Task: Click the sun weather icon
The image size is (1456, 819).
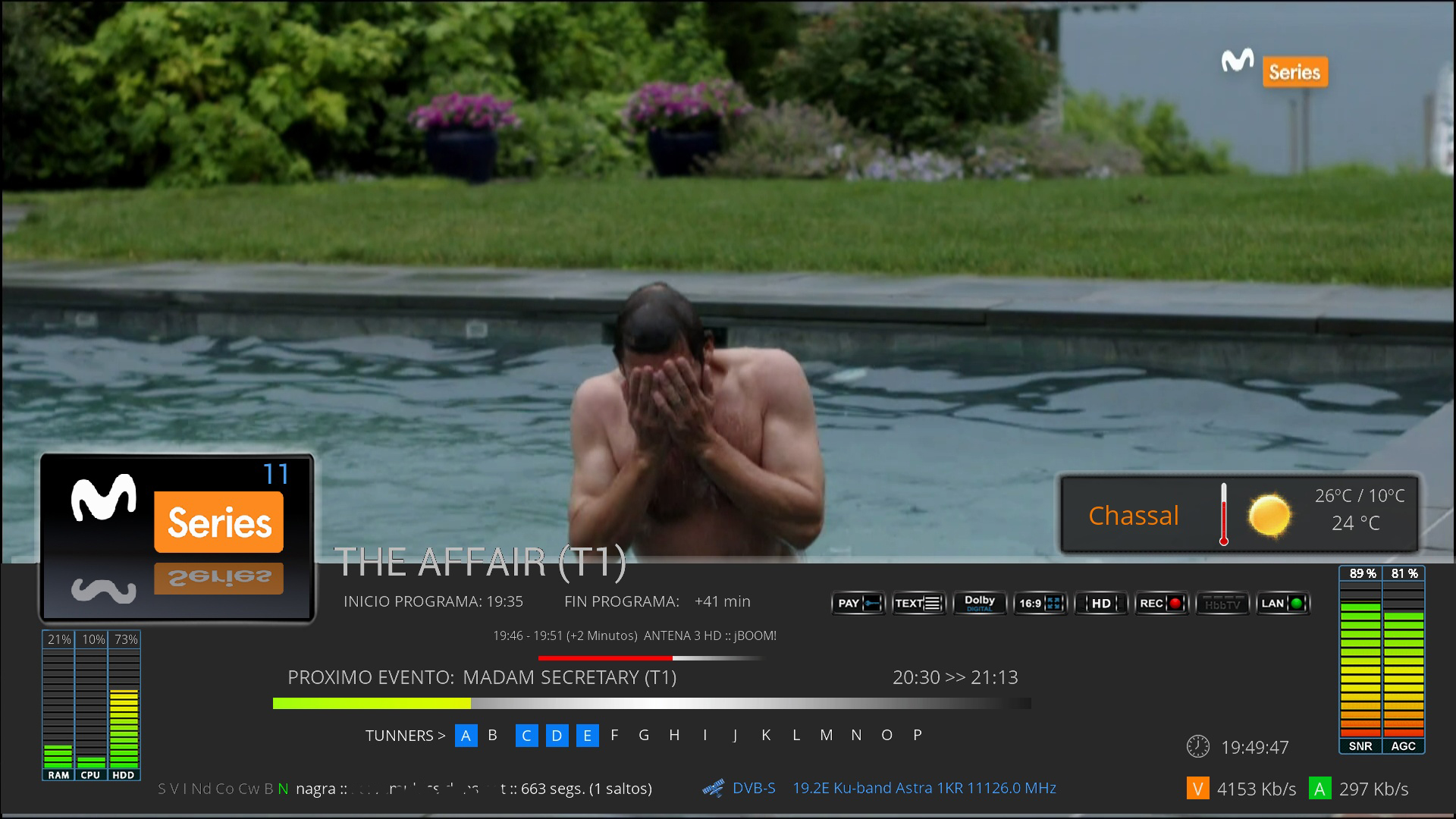Action: point(1269,516)
